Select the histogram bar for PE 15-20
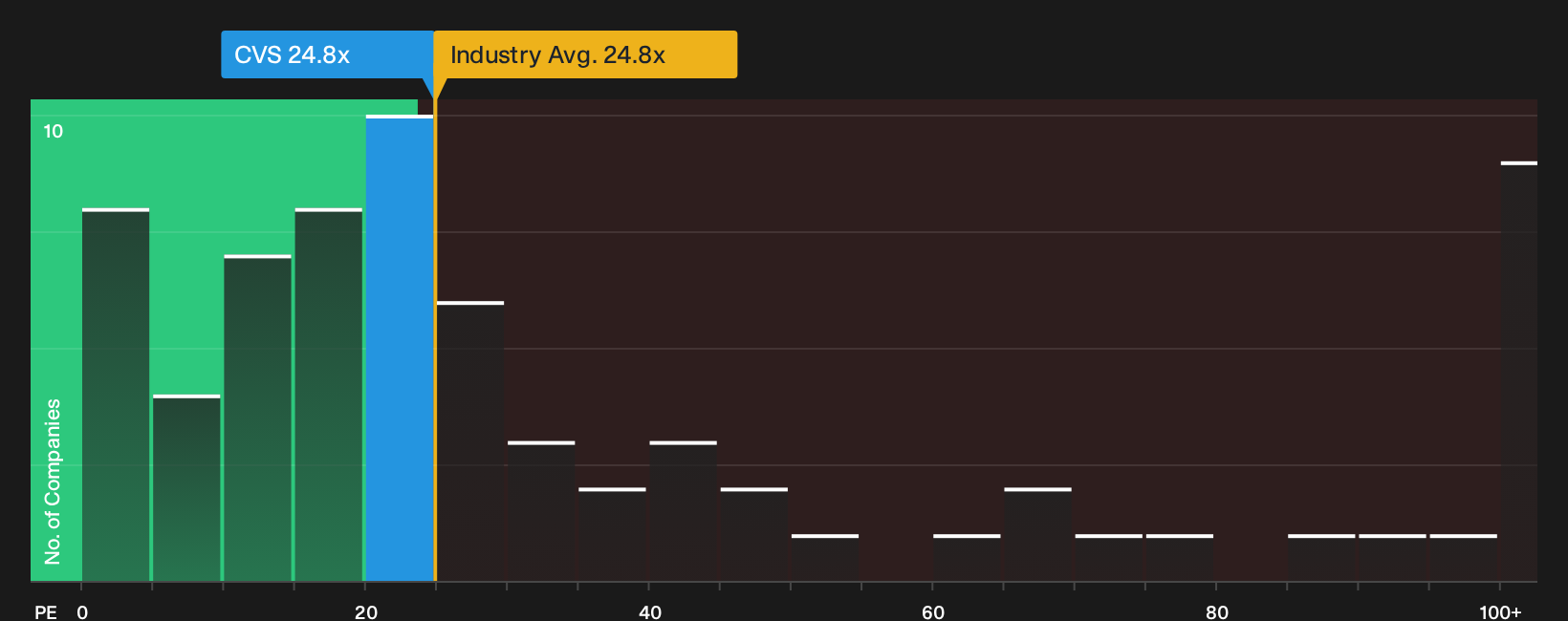 pyautogui.click(x=329, y=395)
